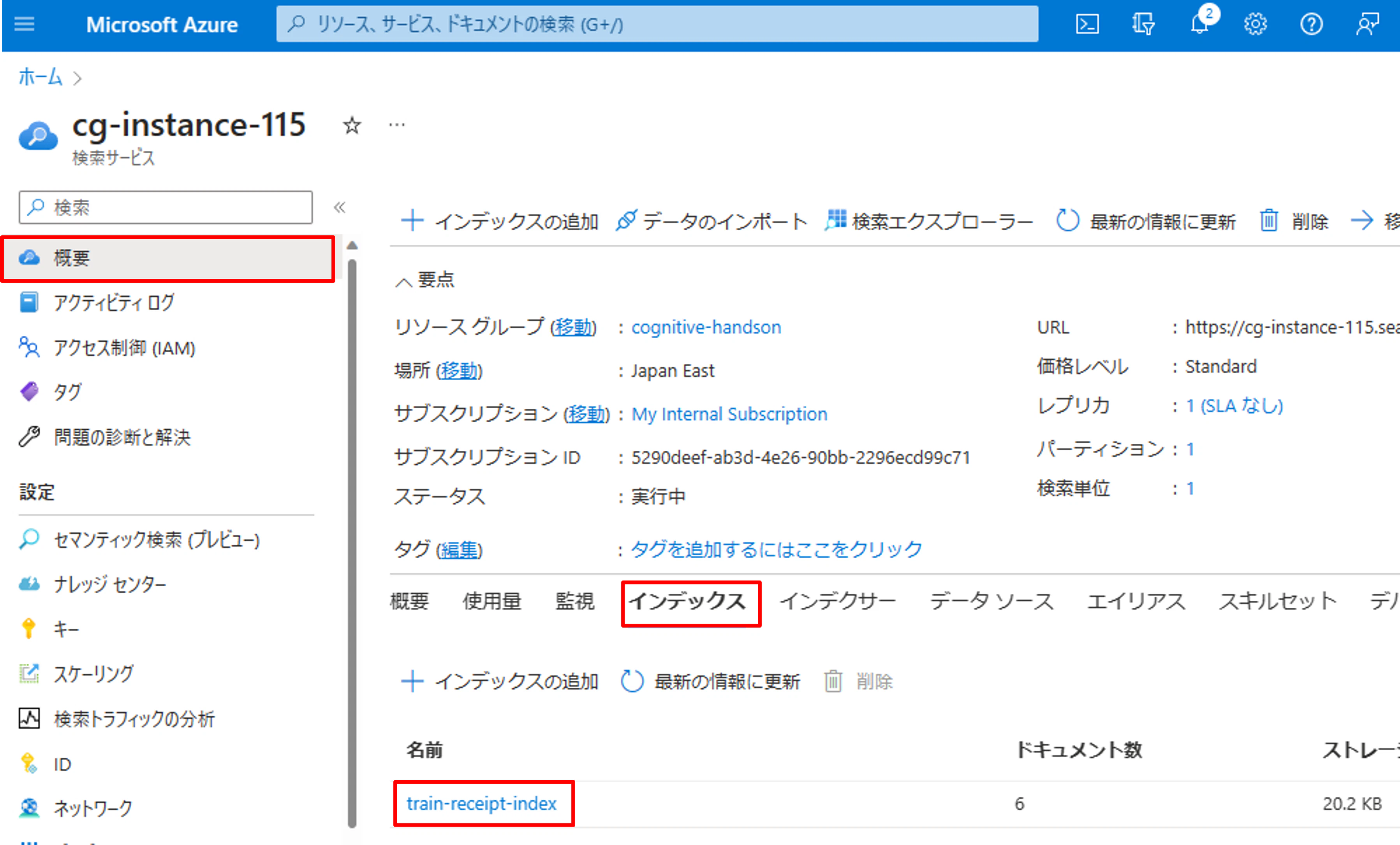Viewport: 1400px width, 845px height.
Task: Favorite cg-instance-115 with the star icon
Action: click(x=352, y=125)
